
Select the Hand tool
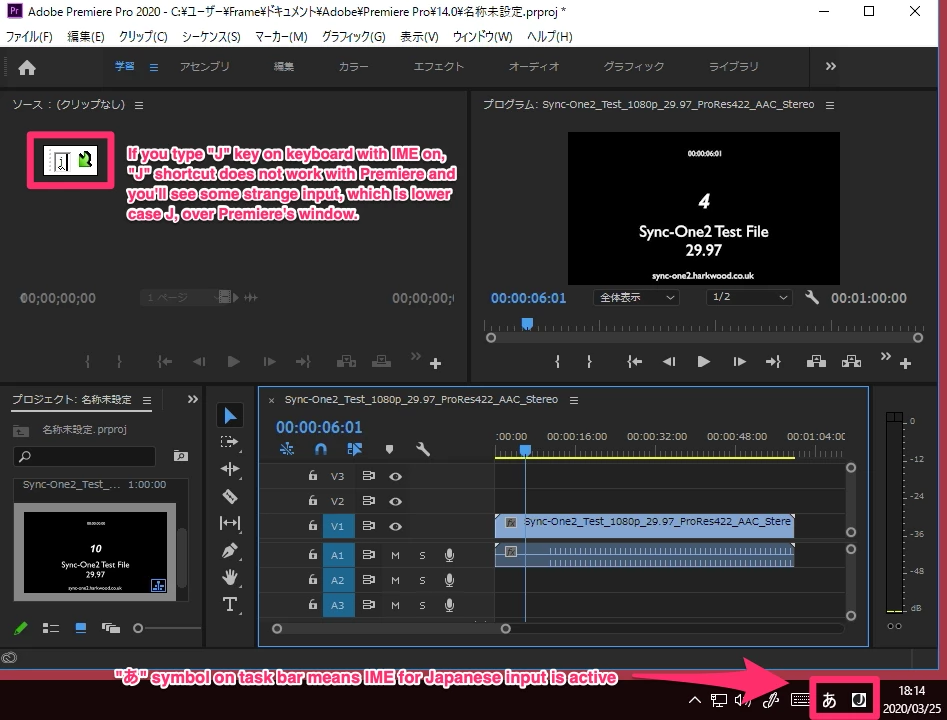[230, 577]
